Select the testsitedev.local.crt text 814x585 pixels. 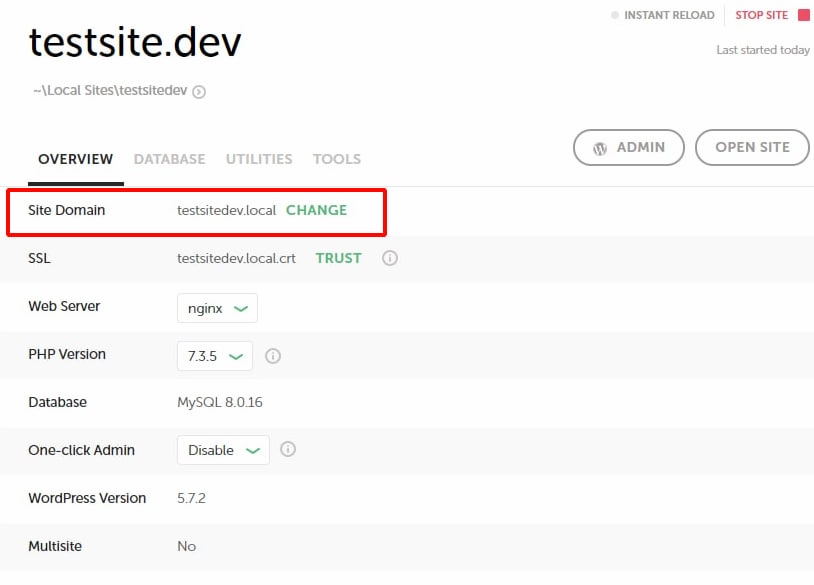pyautogui.click(x=236, y=258)
